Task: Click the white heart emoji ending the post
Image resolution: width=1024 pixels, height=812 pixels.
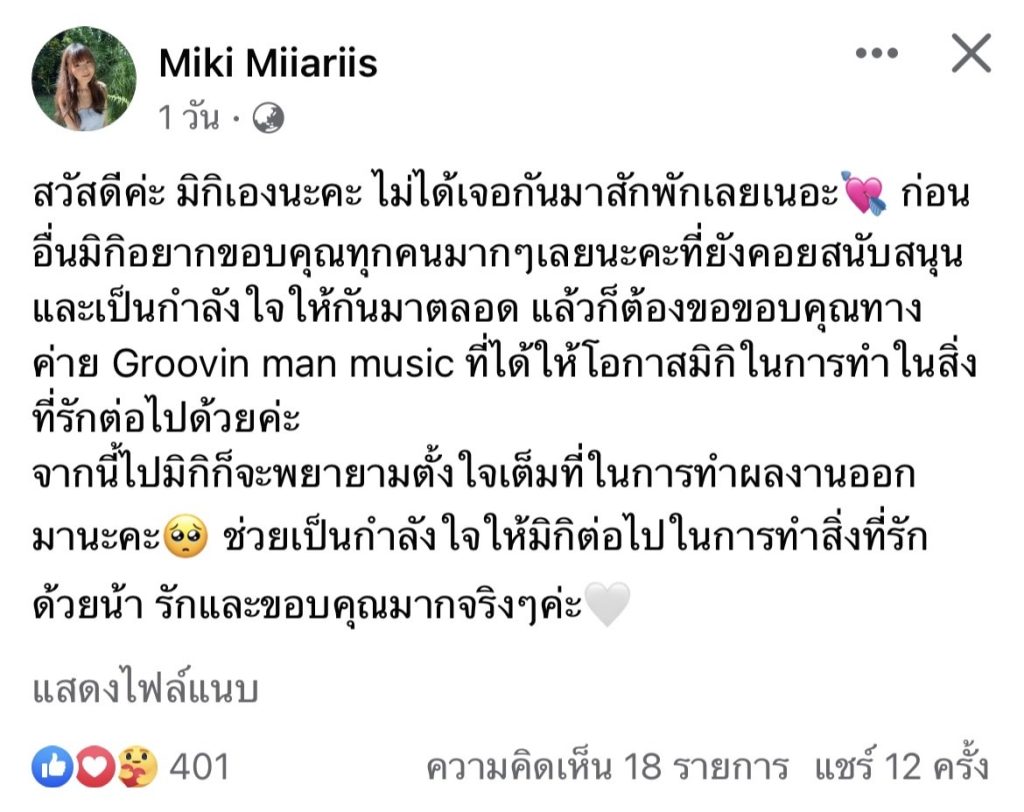Action: [607, 604]
